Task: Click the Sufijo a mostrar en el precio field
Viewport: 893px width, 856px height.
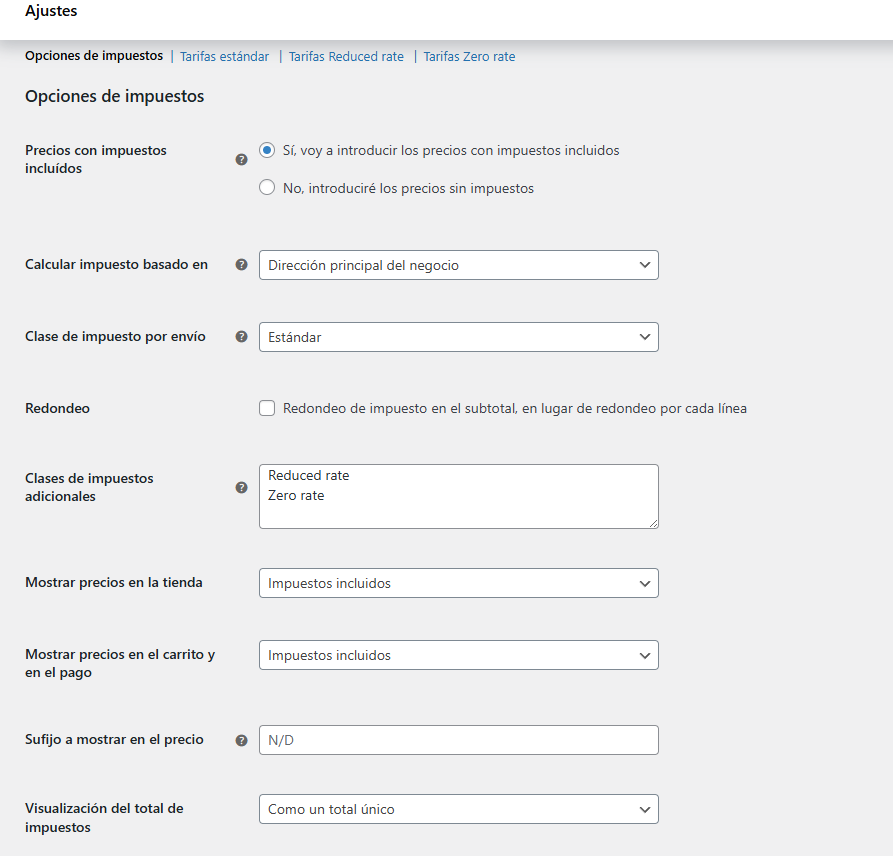Action: pos(458,740)
